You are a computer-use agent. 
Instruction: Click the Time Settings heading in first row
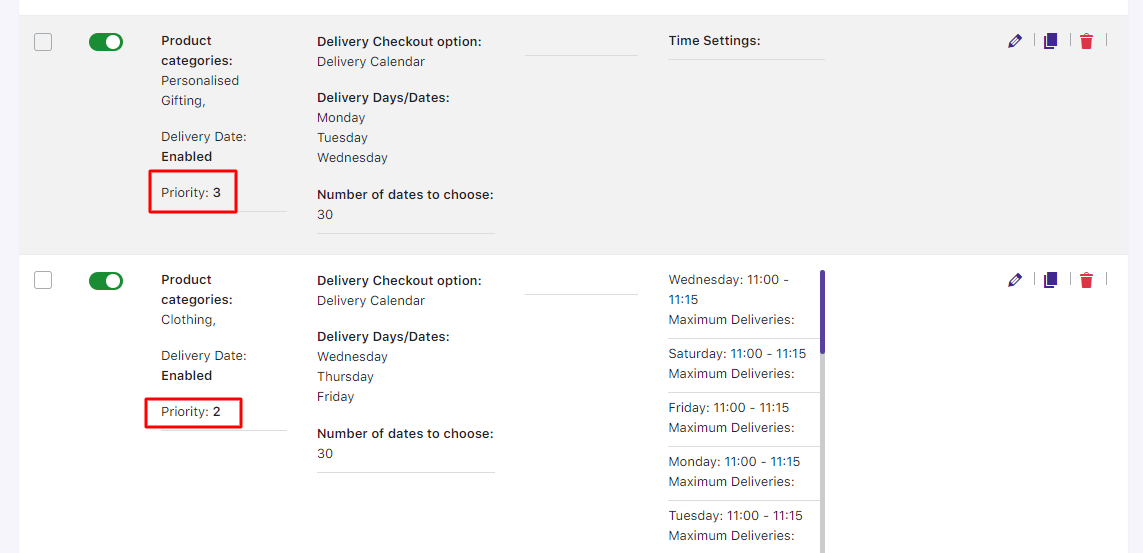pos(714,41)
